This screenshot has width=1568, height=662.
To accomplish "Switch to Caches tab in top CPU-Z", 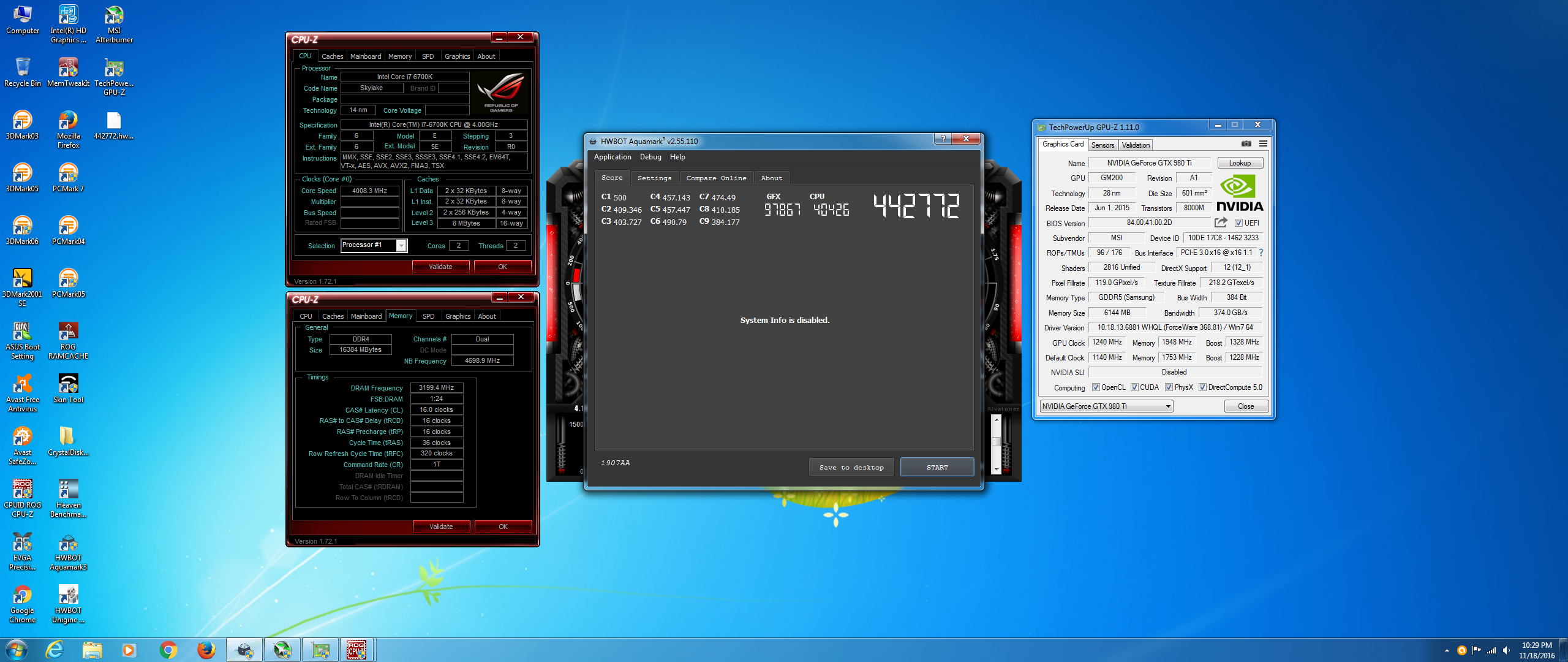I will pos(332,56).
